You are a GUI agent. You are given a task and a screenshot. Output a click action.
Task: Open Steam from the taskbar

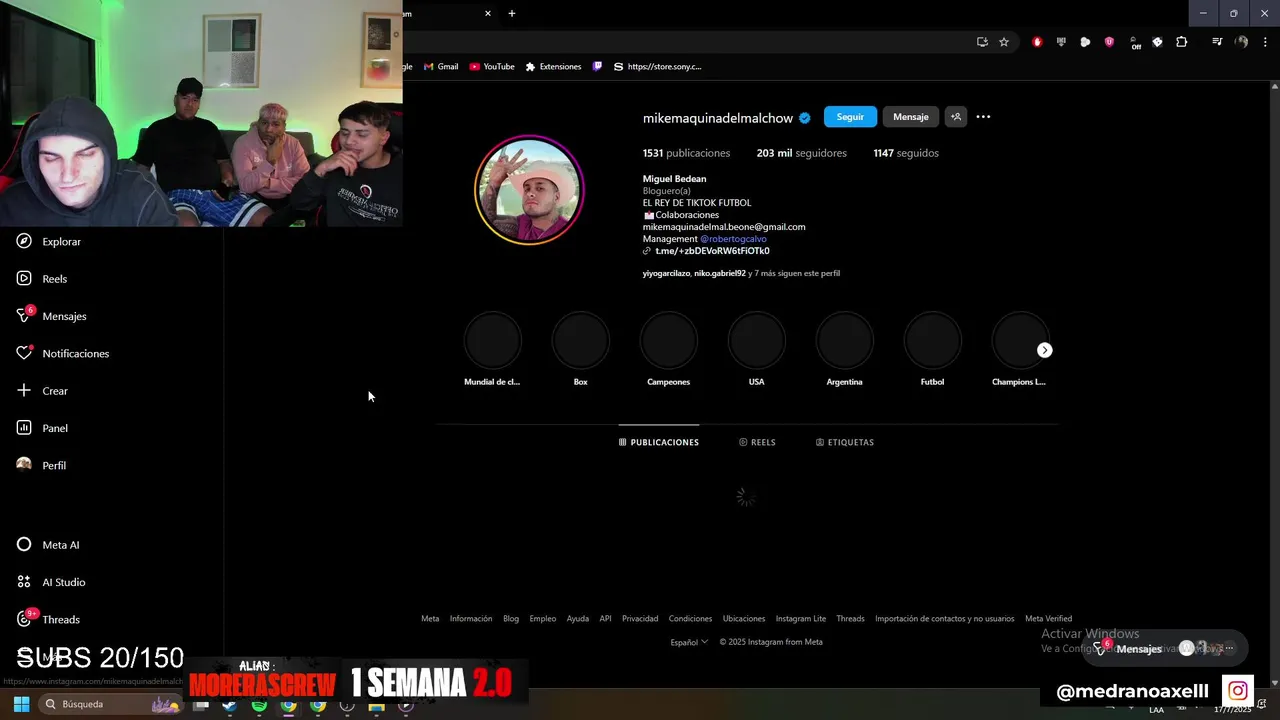pos(230,705)
